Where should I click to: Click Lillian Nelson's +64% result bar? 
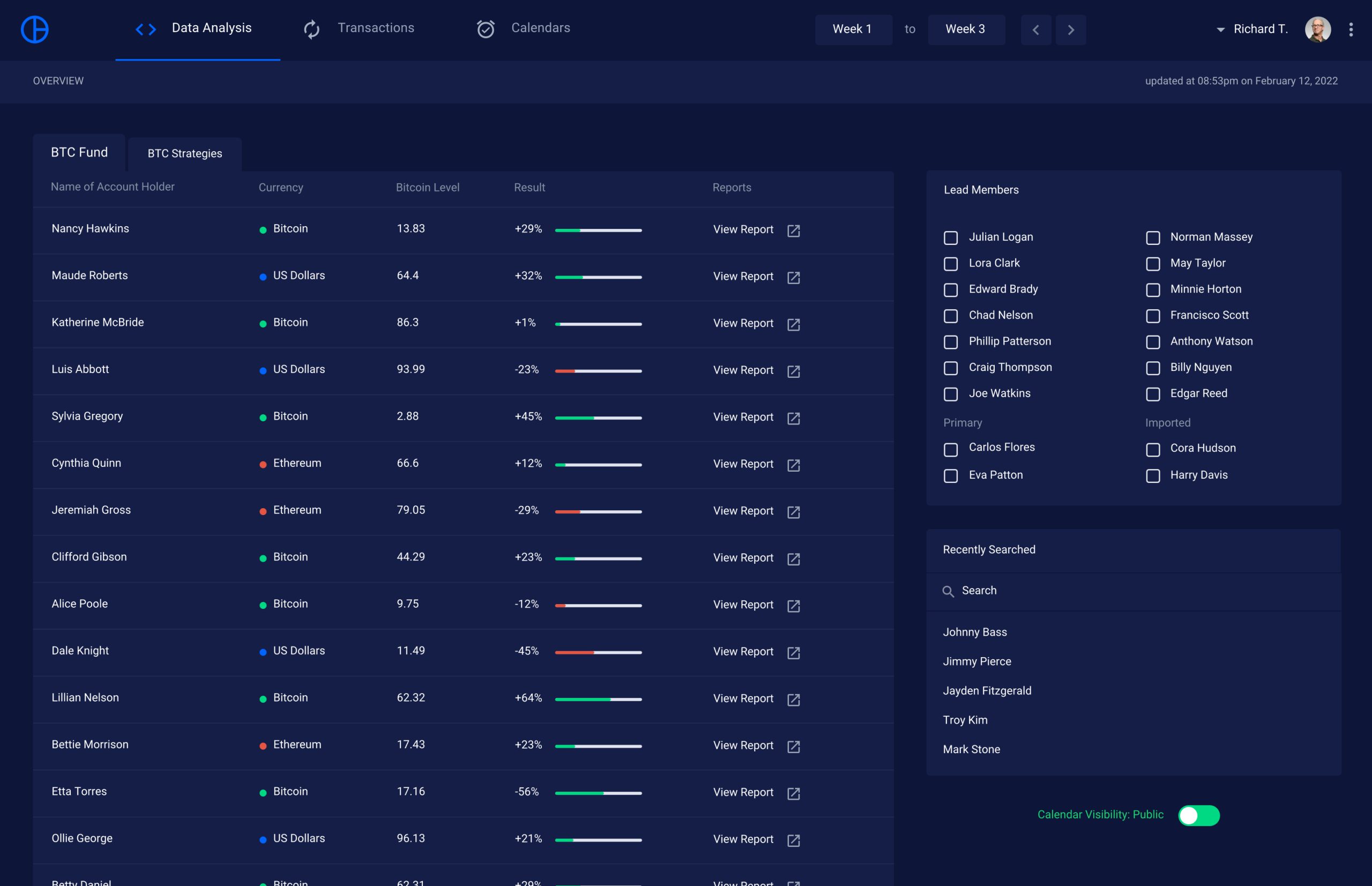tap(598, 699)
